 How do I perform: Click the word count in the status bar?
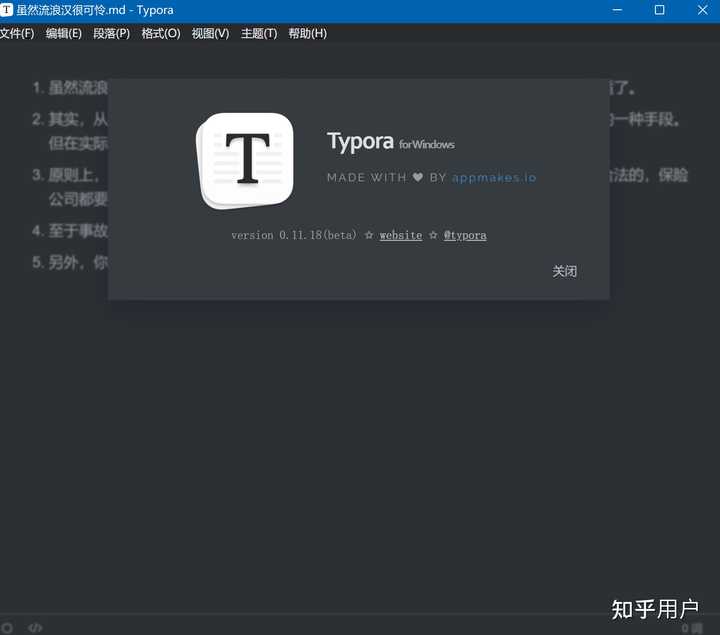692,628
